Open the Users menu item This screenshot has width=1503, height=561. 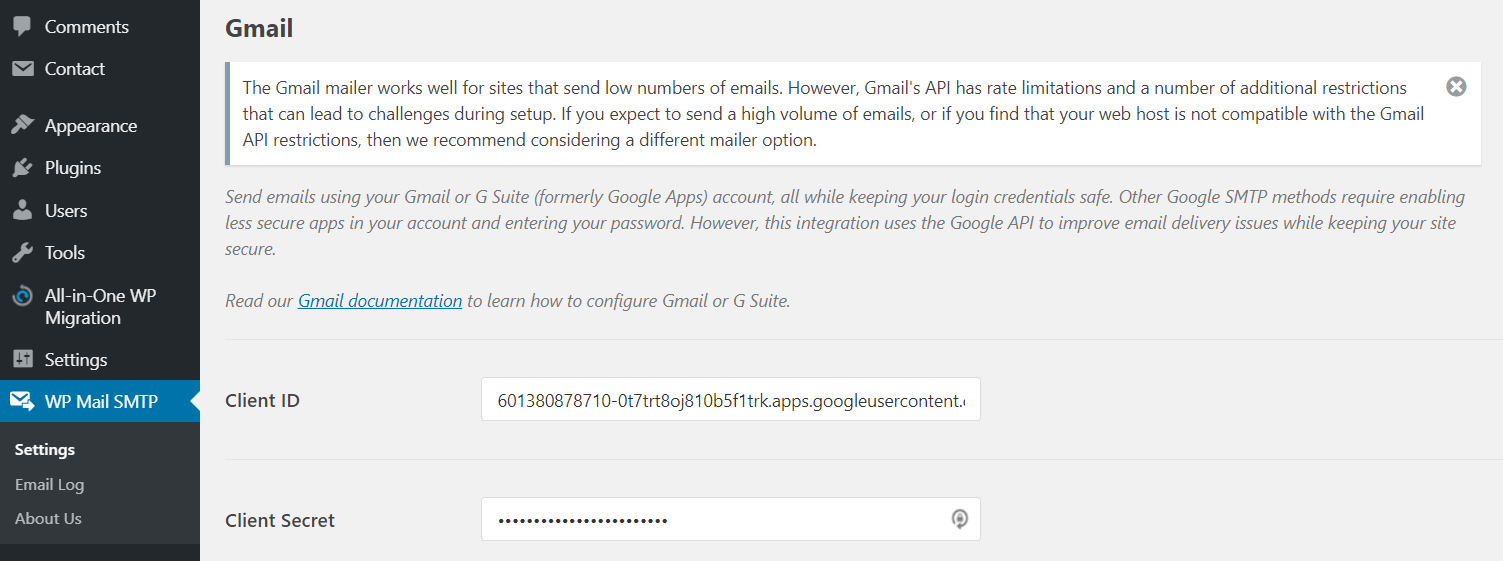66,210
